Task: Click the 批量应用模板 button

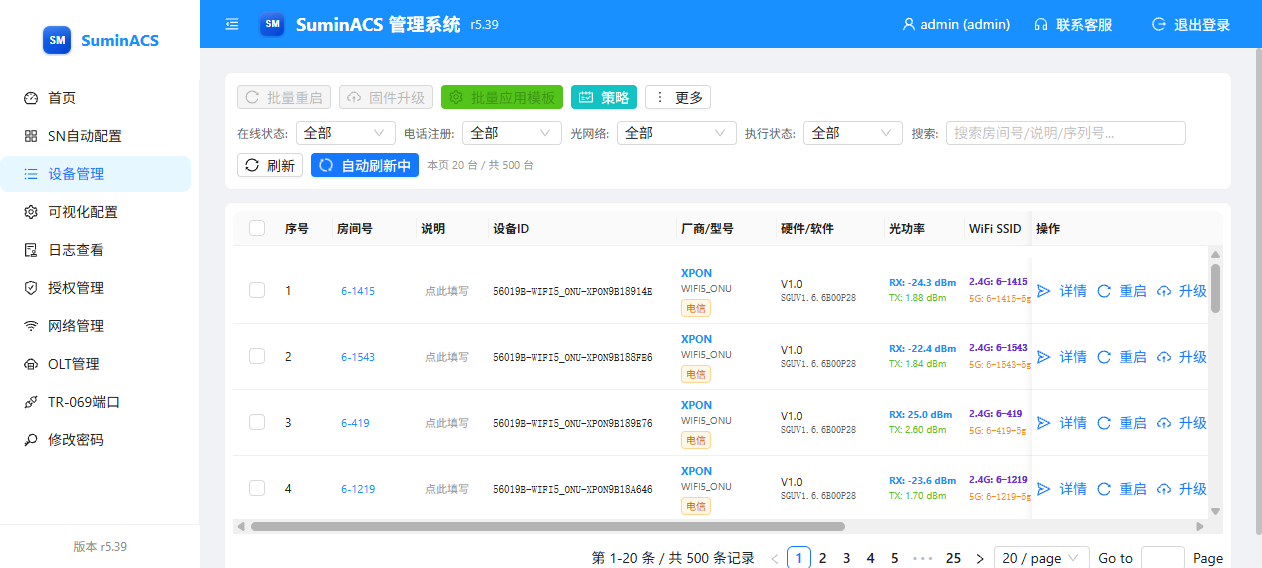Action: click(502, 97)
